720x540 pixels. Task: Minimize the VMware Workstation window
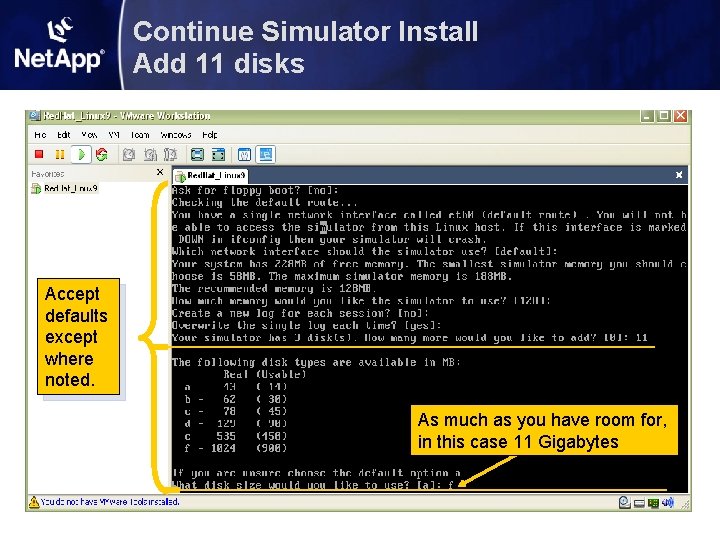point(647,116)
